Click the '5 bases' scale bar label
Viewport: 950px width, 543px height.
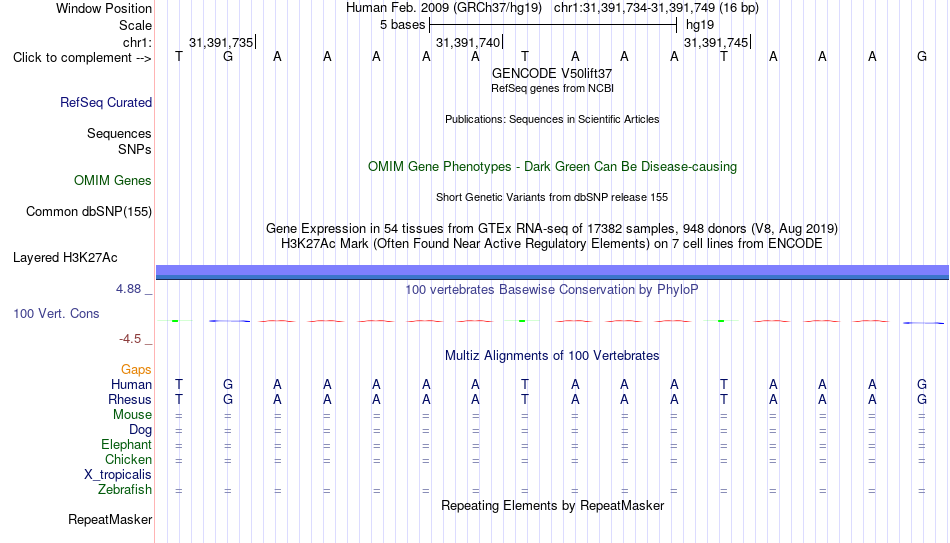(402, 25)
